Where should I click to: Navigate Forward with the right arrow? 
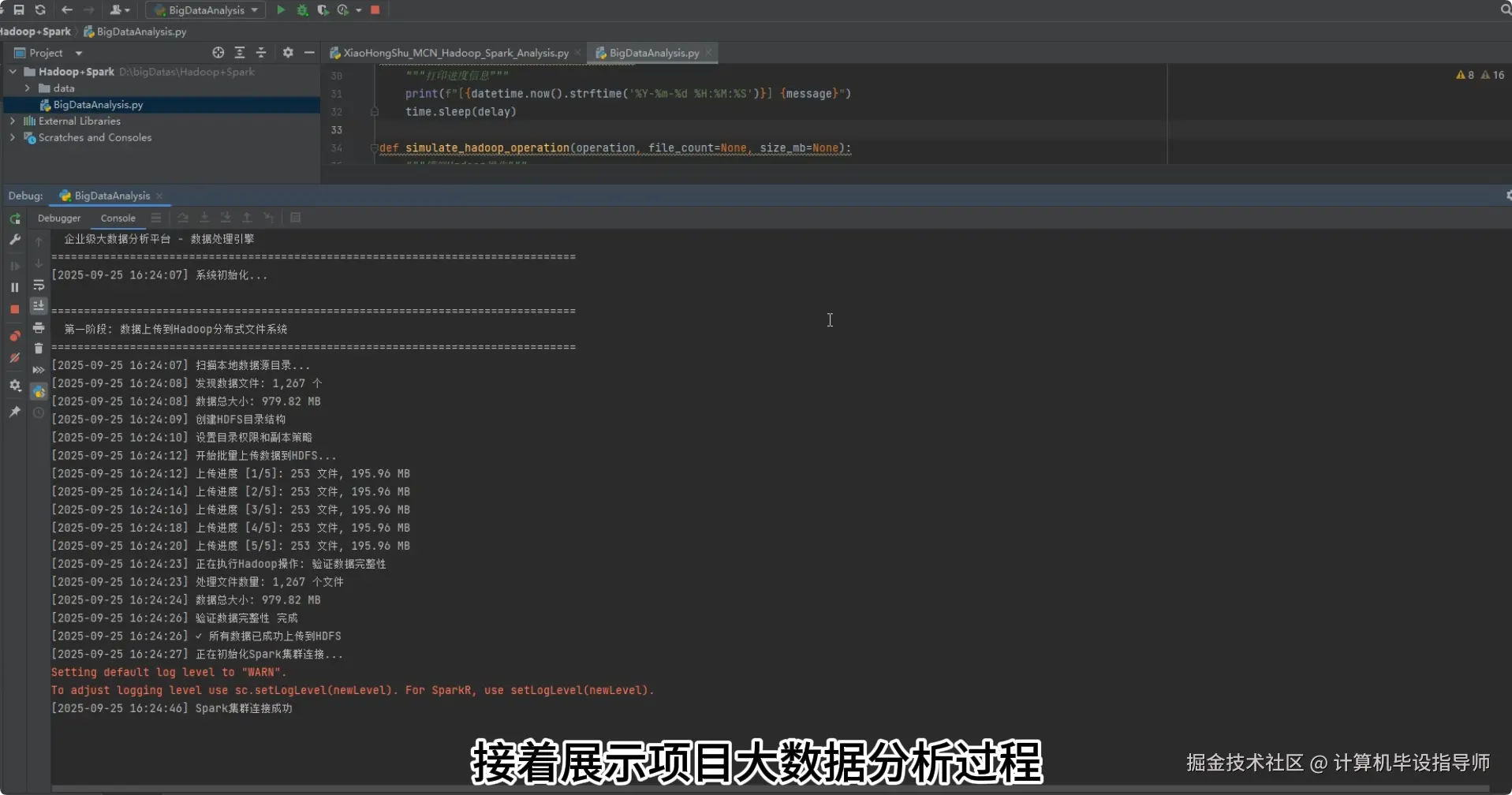(89, 10)
